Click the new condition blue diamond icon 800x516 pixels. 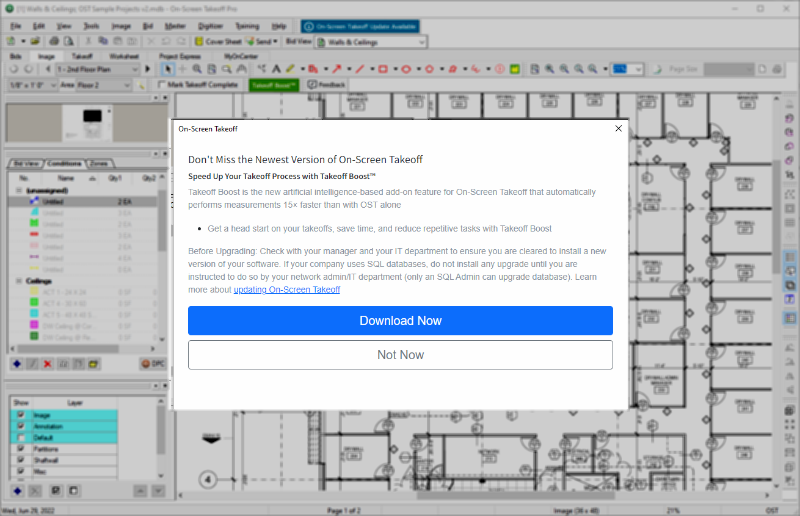click(17, 364)
